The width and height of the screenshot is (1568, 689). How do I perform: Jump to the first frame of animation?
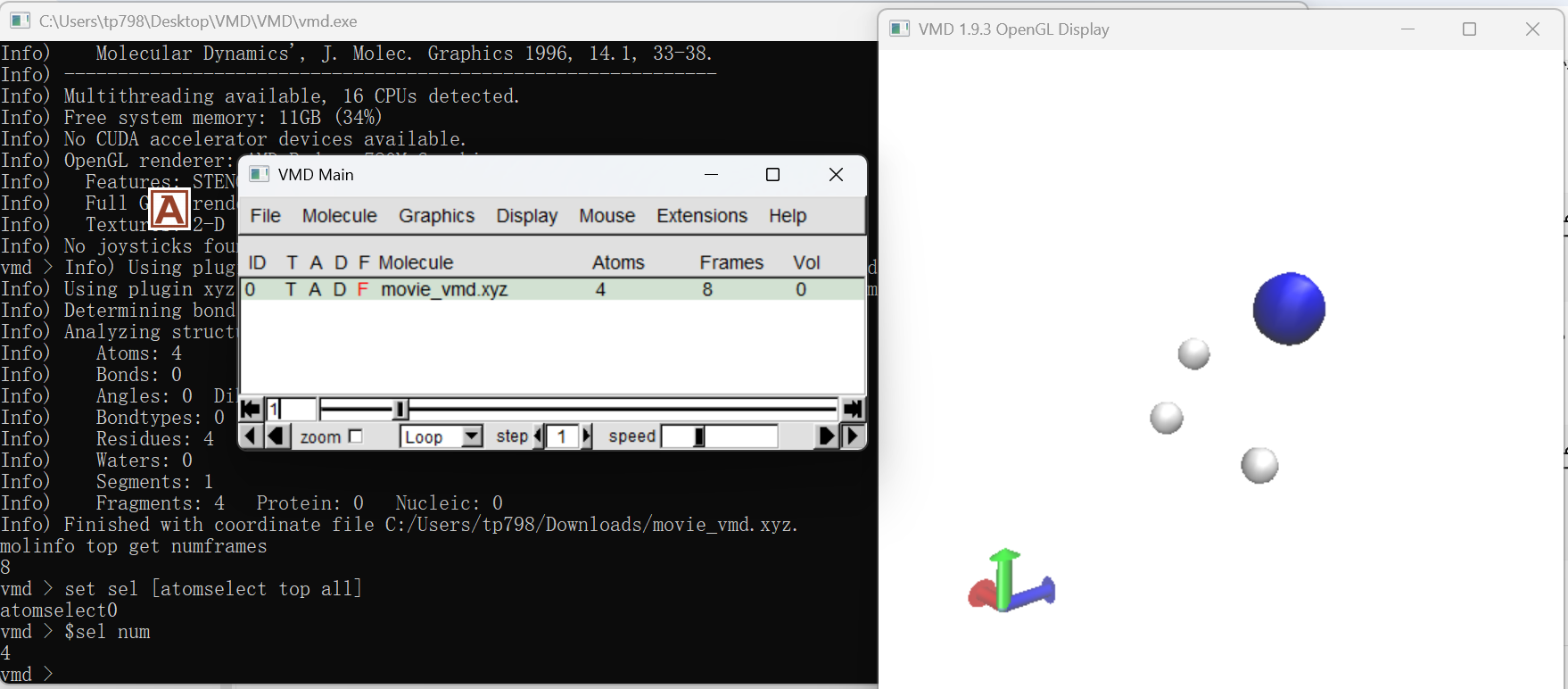[251, 410]
